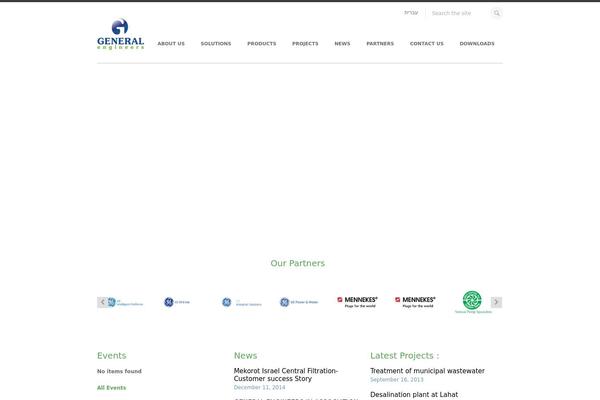Open the Projects menu

coord(305,44)
